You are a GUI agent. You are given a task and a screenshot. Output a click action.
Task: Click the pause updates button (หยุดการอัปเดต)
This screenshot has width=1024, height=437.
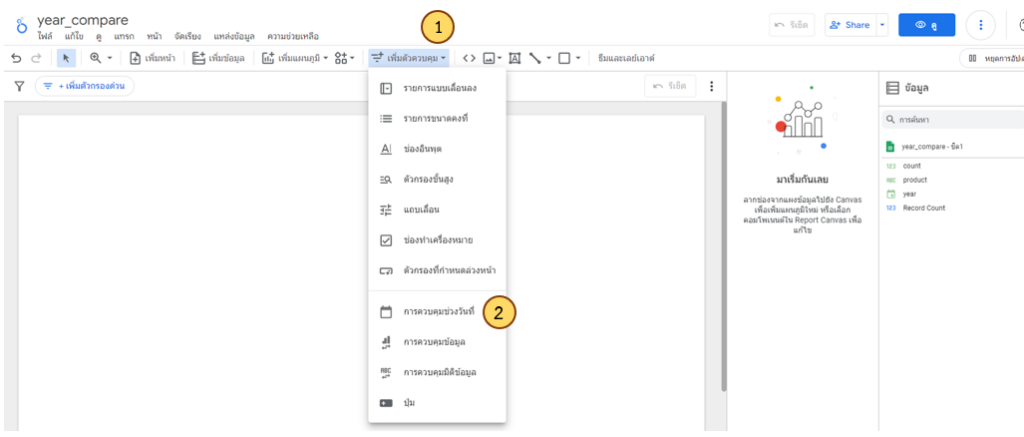click(x=990, y=58)
